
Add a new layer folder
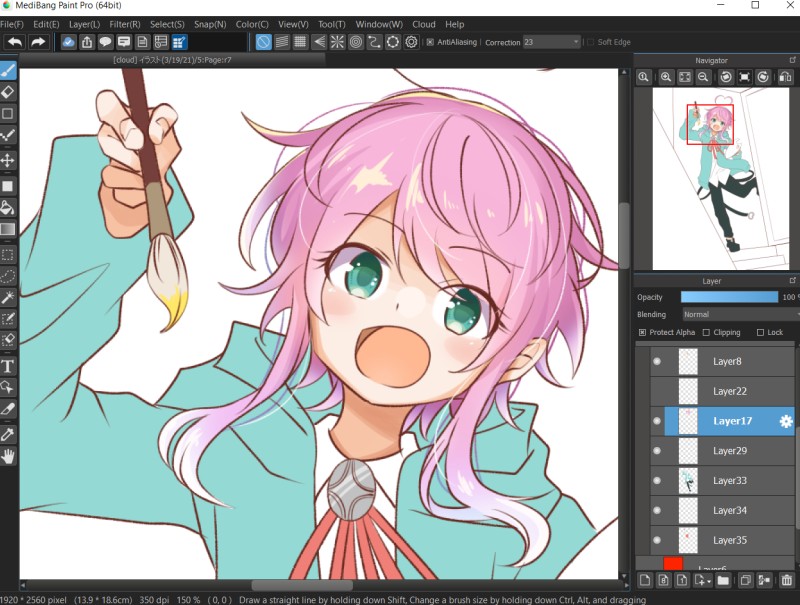coord(723,581)
